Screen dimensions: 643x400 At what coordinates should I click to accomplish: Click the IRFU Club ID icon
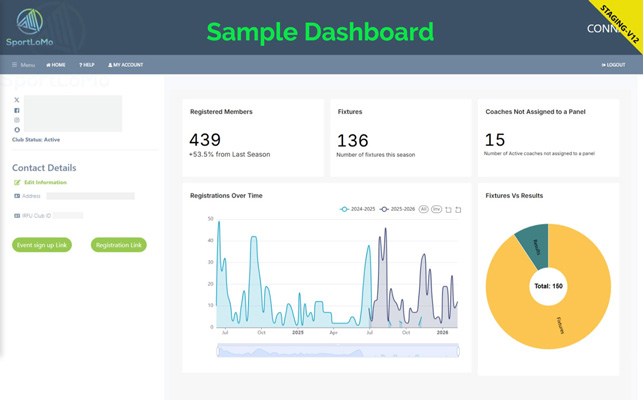pos(17,215)
